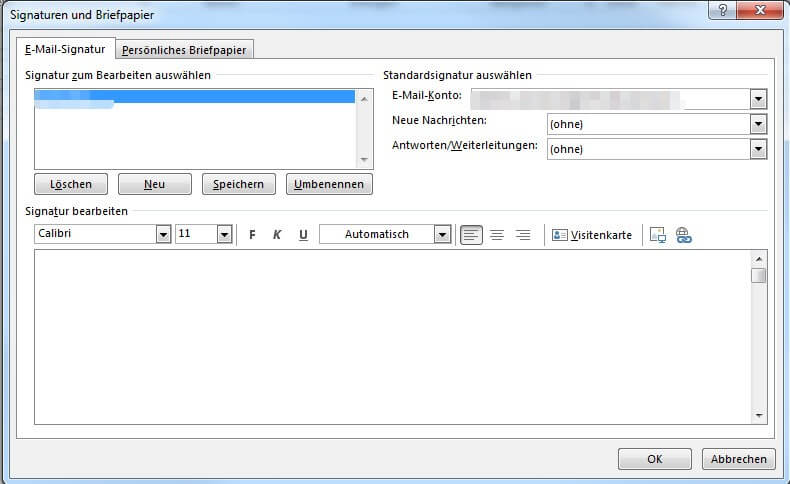Insert a picture into the signature

(x=658, y=235)
